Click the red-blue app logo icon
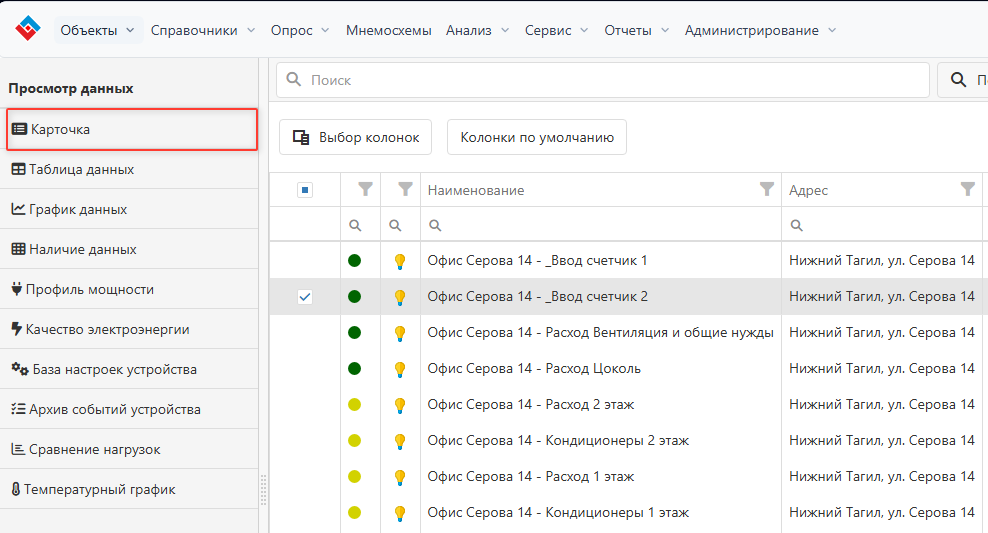Image resolution: width=988 pixels, height=533 pixels. pyautogui.click(x=28, y=29)
